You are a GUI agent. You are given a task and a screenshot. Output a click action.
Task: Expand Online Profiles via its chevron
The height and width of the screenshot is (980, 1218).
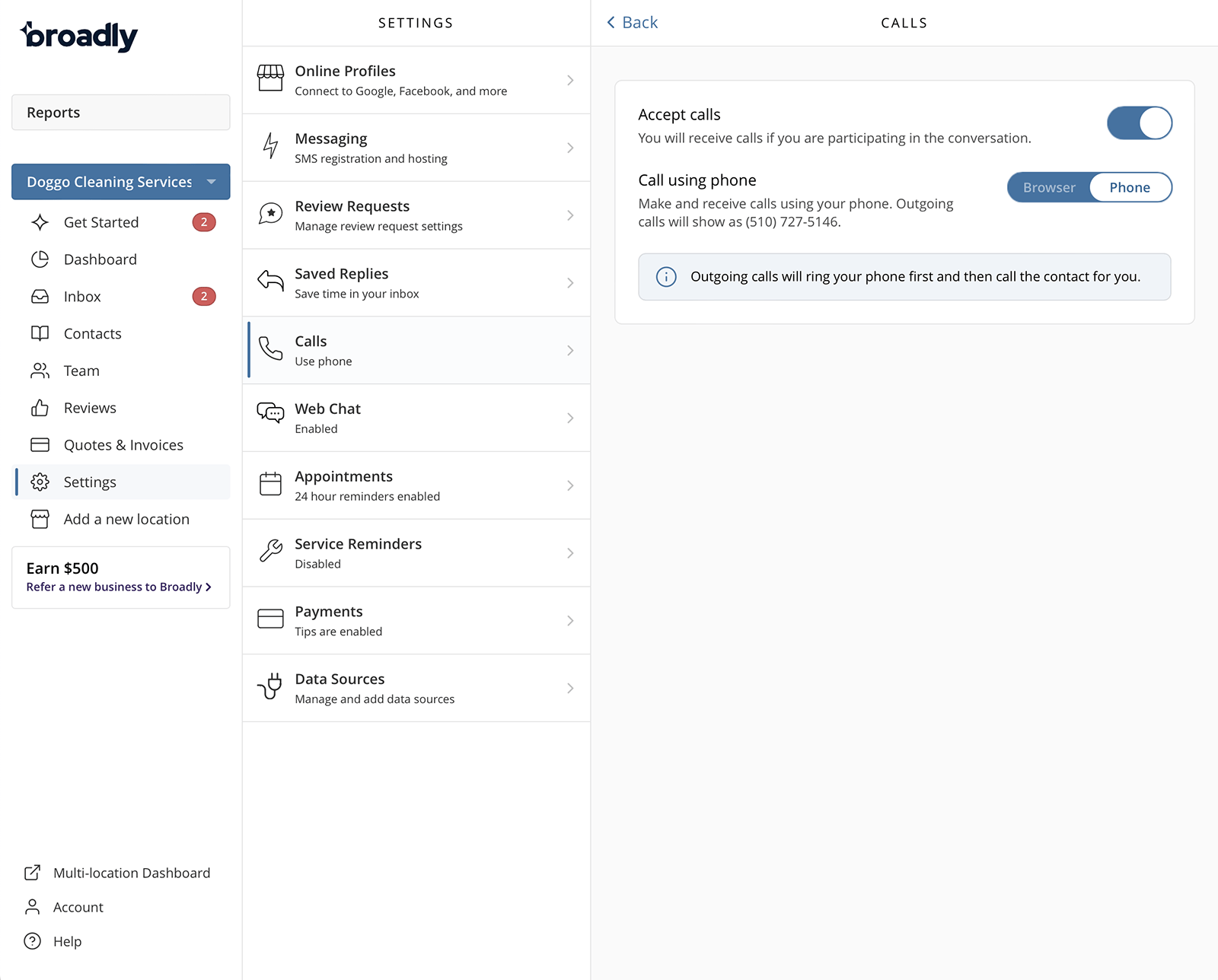(570, 80)
